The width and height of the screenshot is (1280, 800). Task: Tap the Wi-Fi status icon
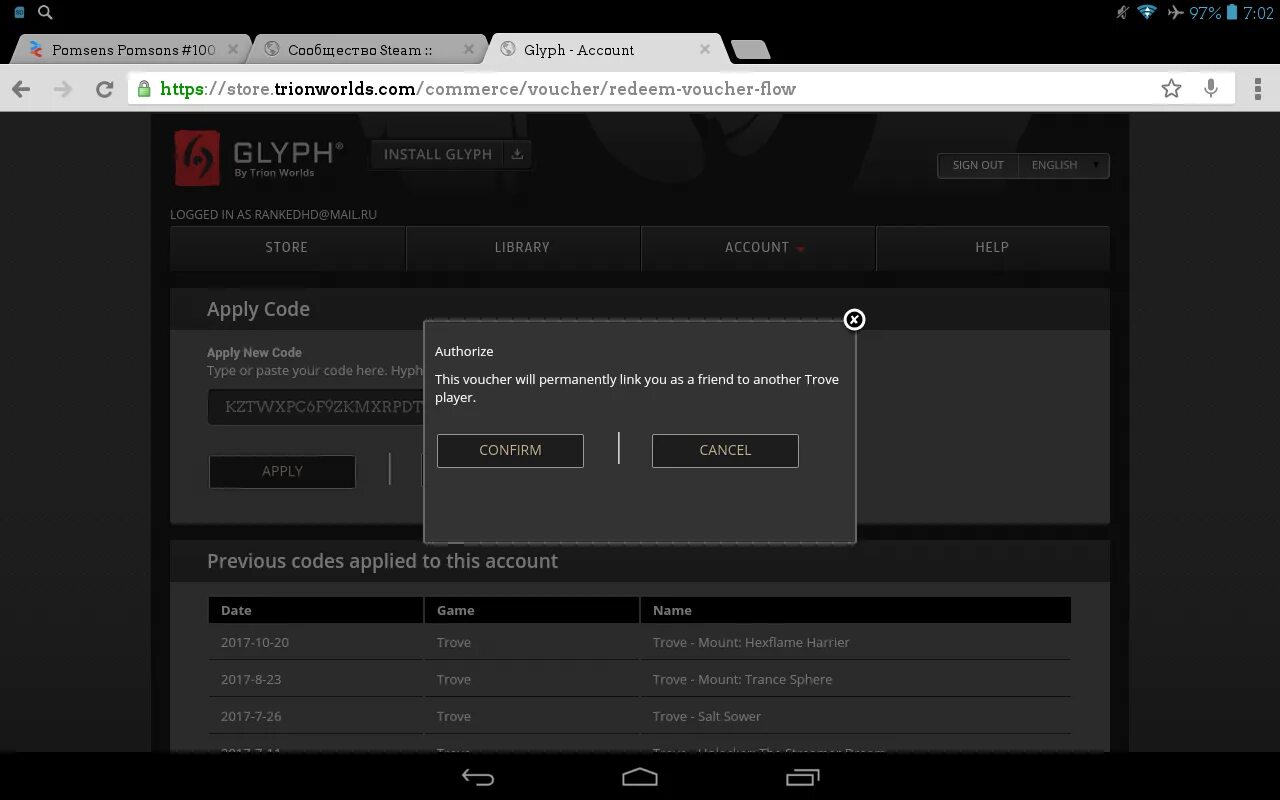1147,13
